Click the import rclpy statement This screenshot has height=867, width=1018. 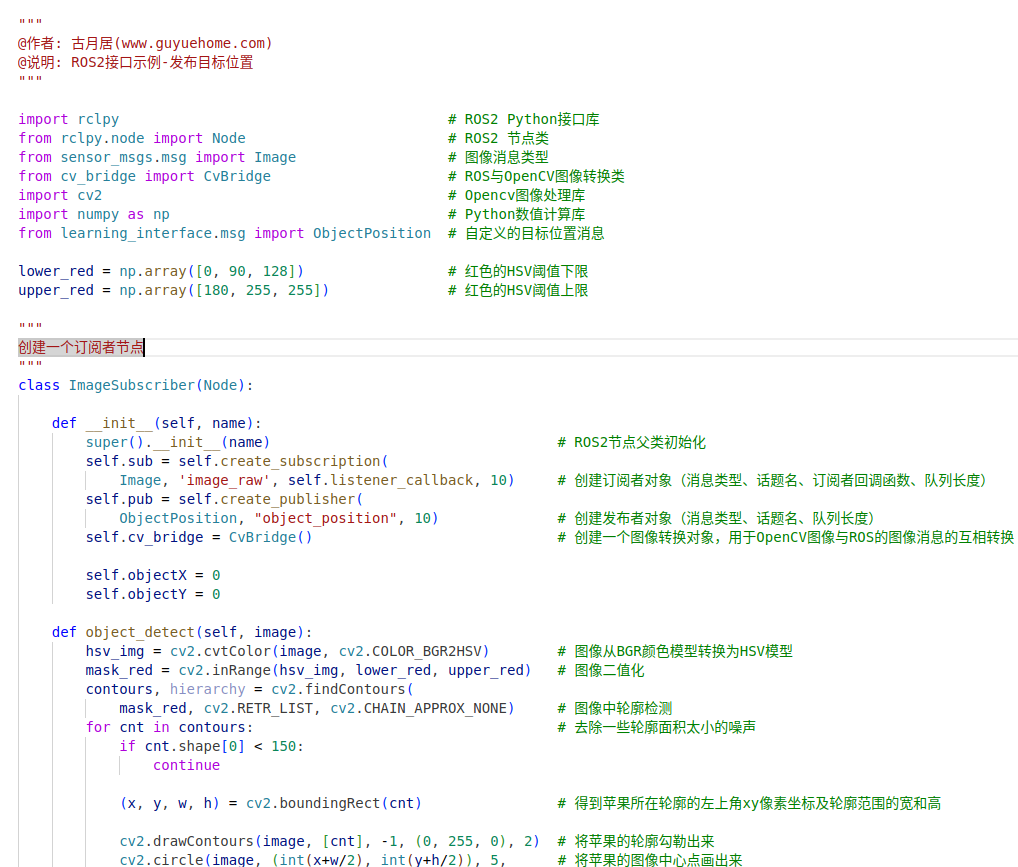click(70, 119)
